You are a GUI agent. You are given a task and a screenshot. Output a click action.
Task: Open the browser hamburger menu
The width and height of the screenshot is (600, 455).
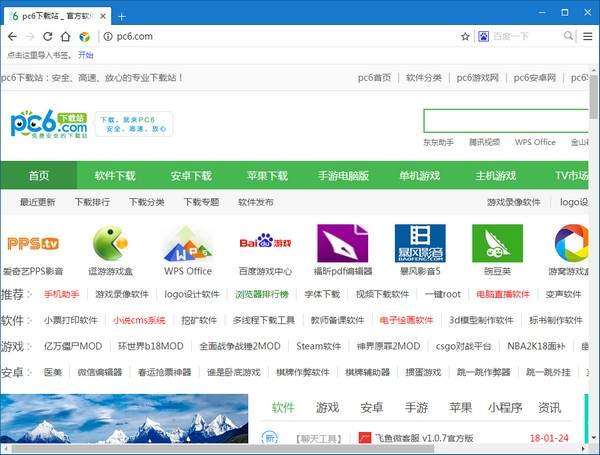coord(587,36)
